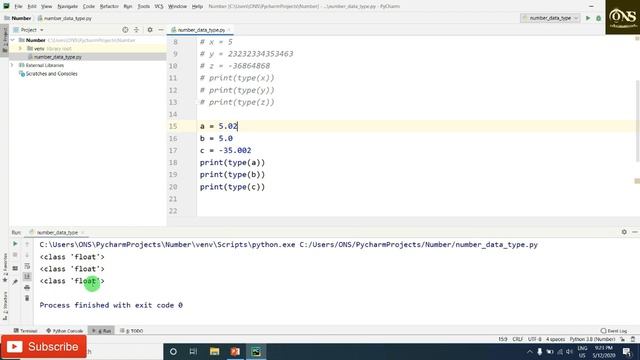Close the number_data_type.py editor tab

click(229, 30)
